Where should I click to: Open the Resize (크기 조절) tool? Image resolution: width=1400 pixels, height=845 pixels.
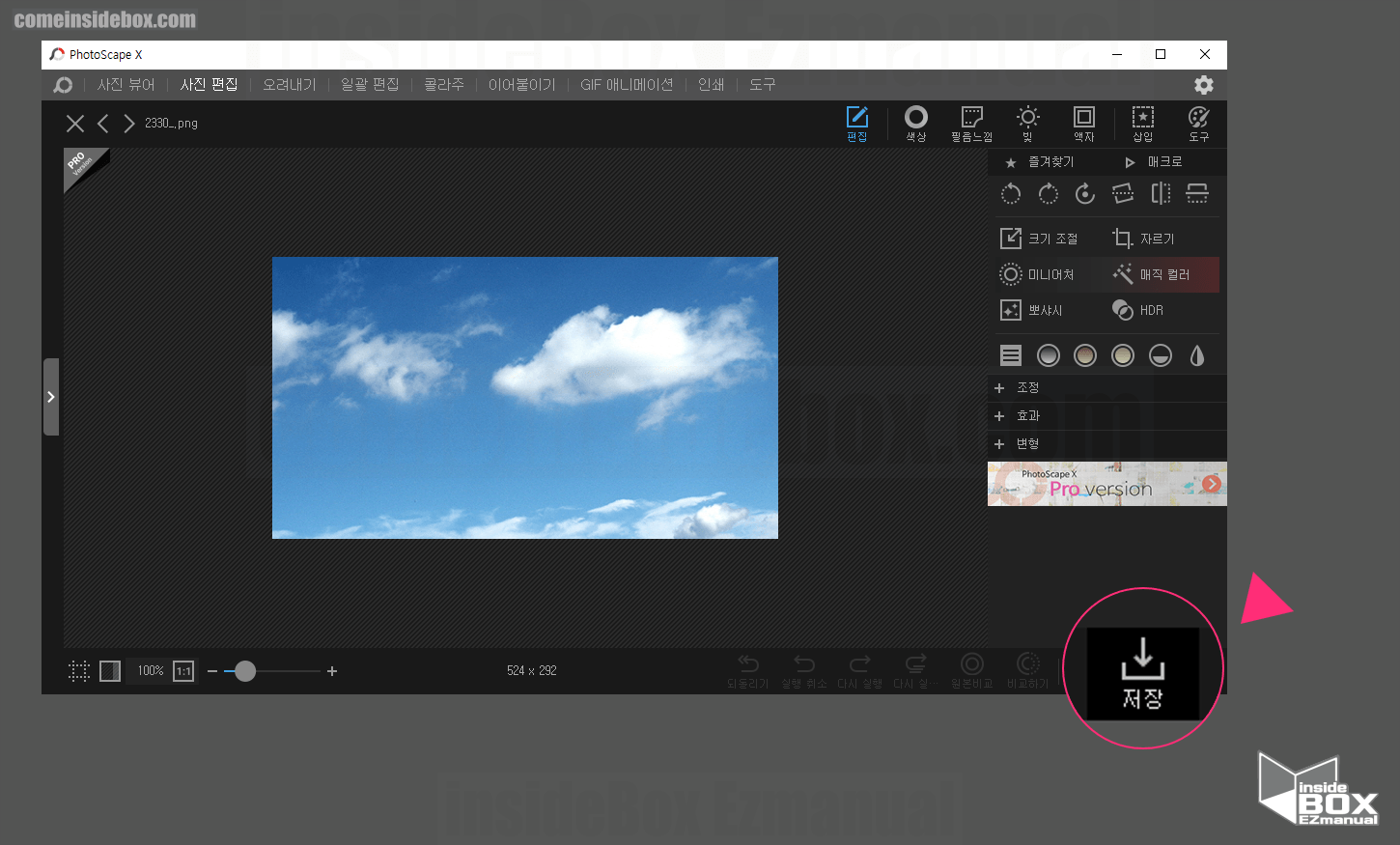tap(1040, 239)
